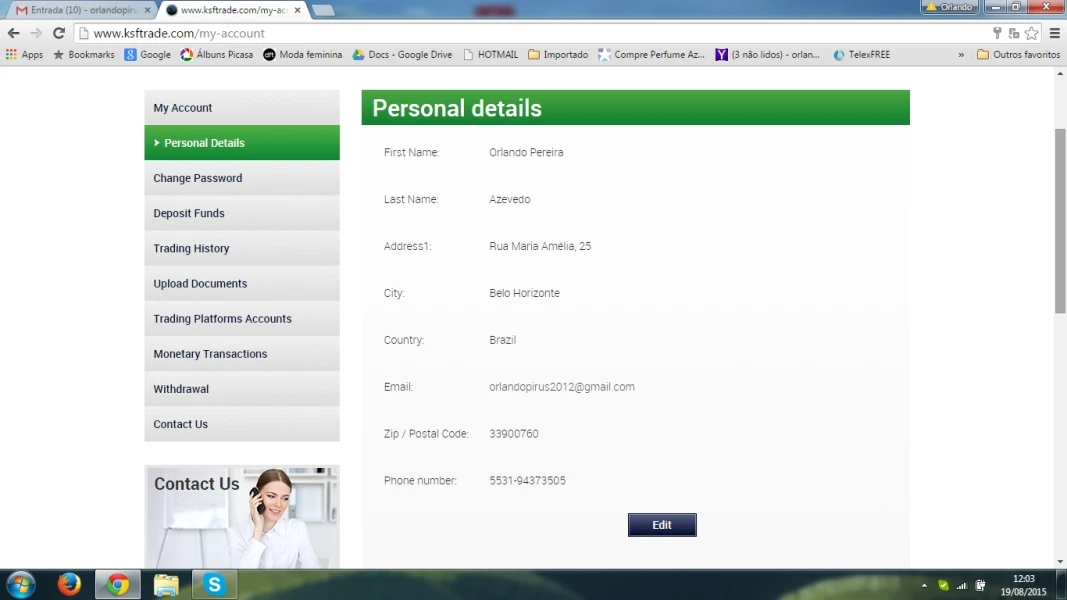Click postal code 33900760 value
Image resolution: width=1067 pixels, height=600 pixels.
click(514, 433)
